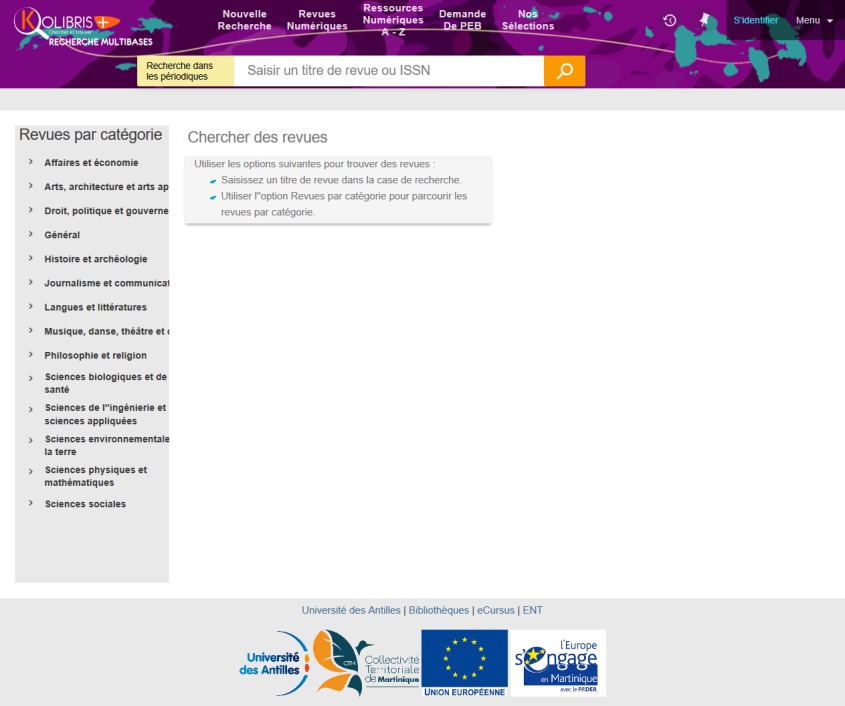Focus the journal title or ISSN search field
Viewport: 845px width, 706px height.
388,71
